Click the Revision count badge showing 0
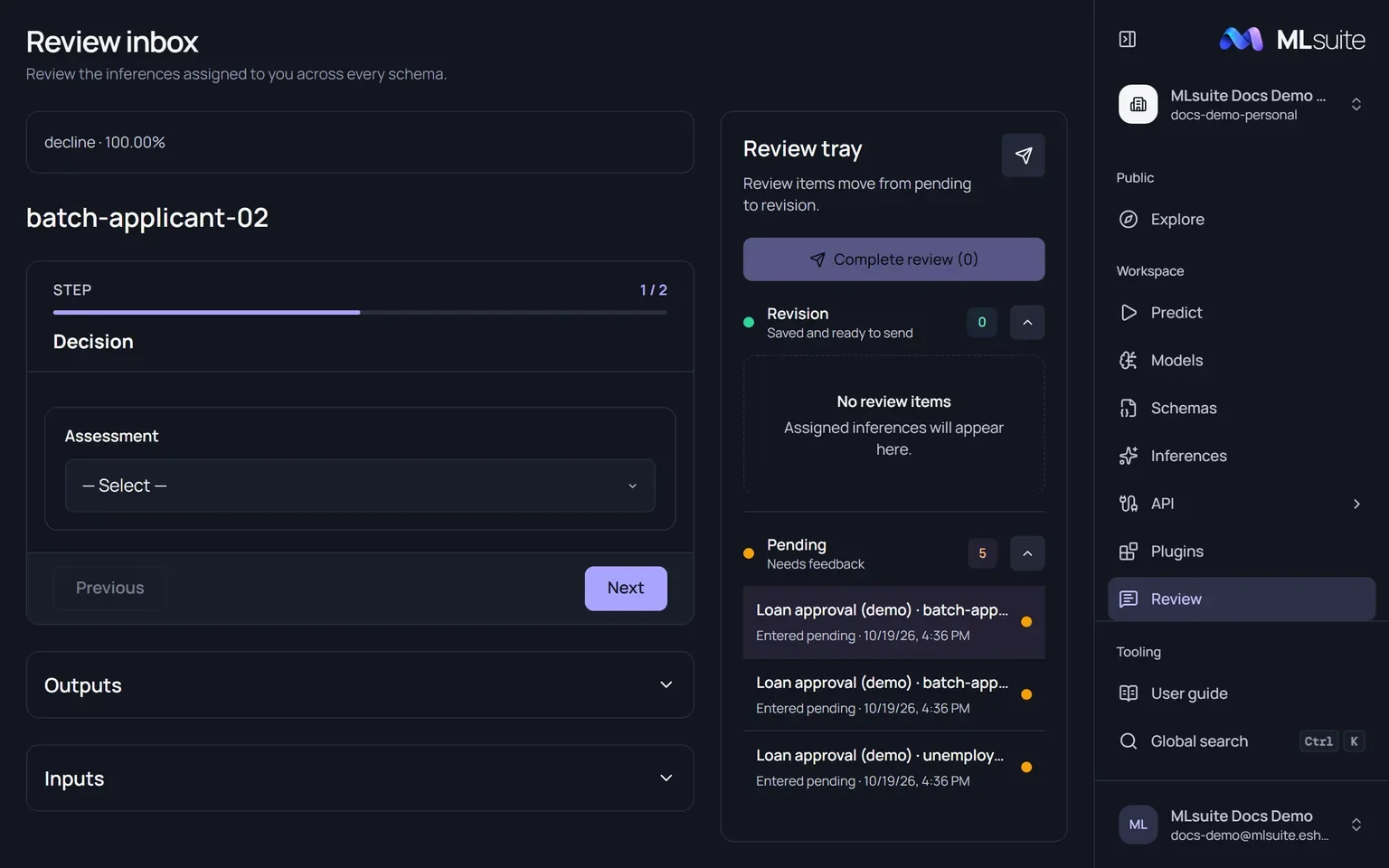This screenshot has height=868, width=1389. coord(982,322)
